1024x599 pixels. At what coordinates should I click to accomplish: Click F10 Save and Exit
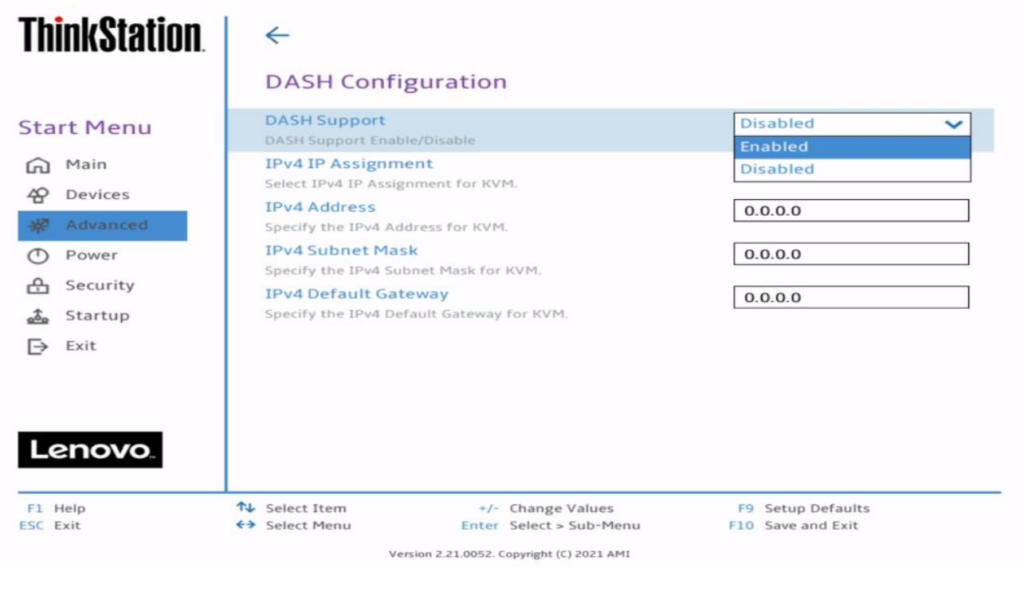click(794, 526)
